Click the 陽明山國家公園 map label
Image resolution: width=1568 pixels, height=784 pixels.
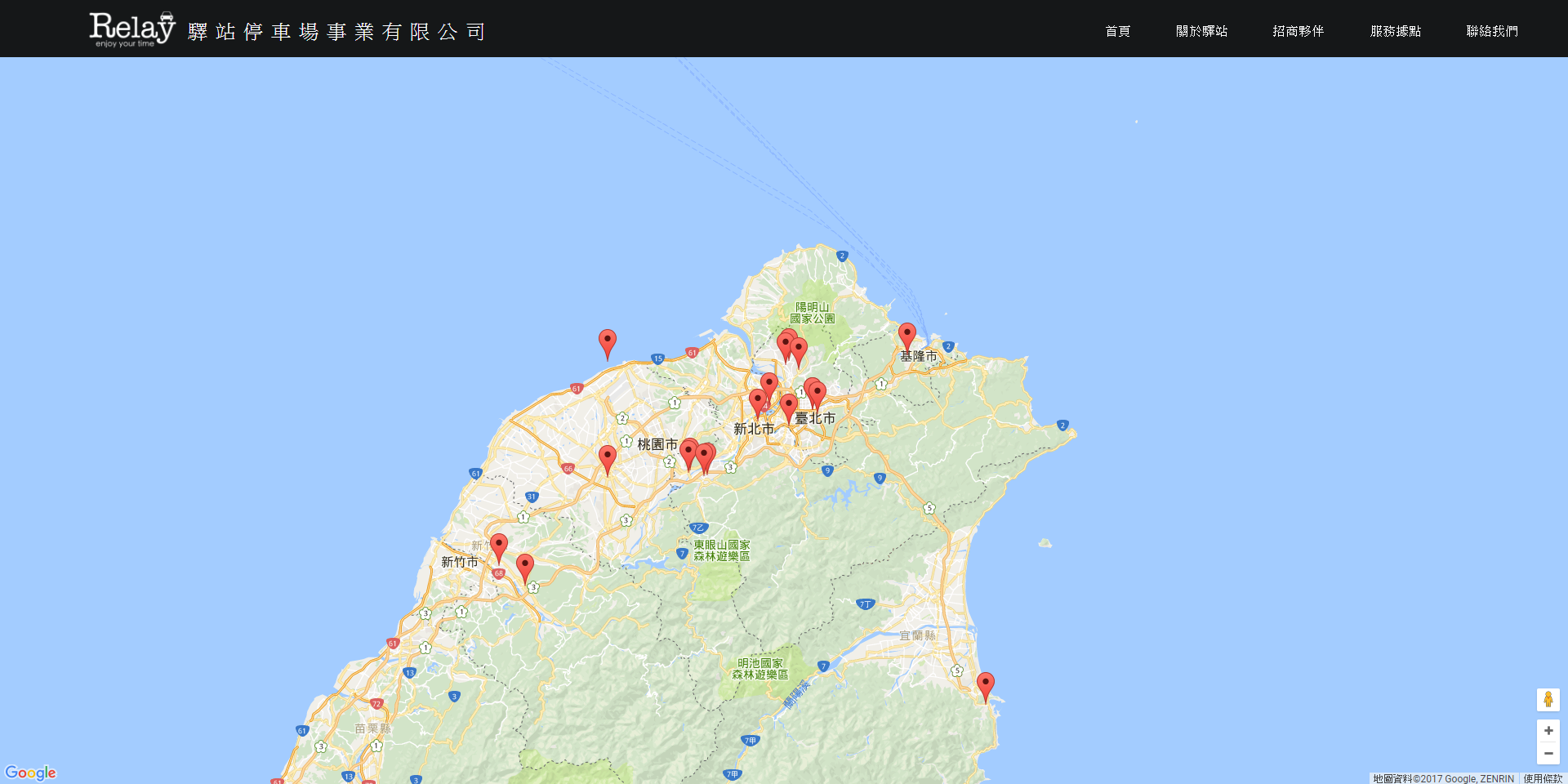coord(812,314)
